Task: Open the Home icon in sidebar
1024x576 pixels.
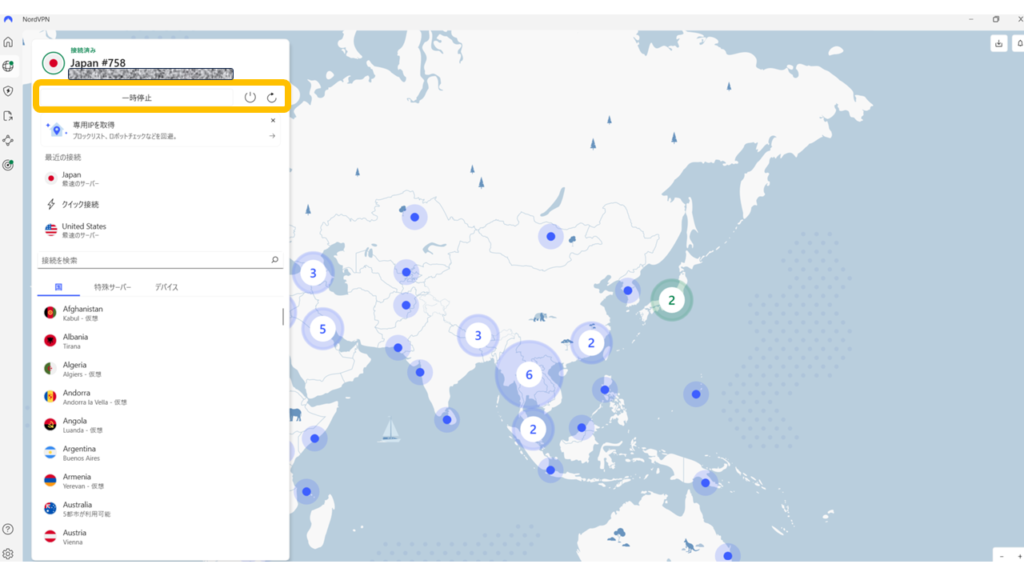Action: point(8,42)
